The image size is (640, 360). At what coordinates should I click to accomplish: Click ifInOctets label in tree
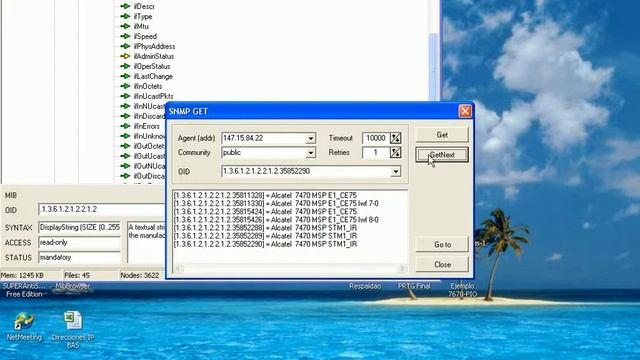coord(148,86)
